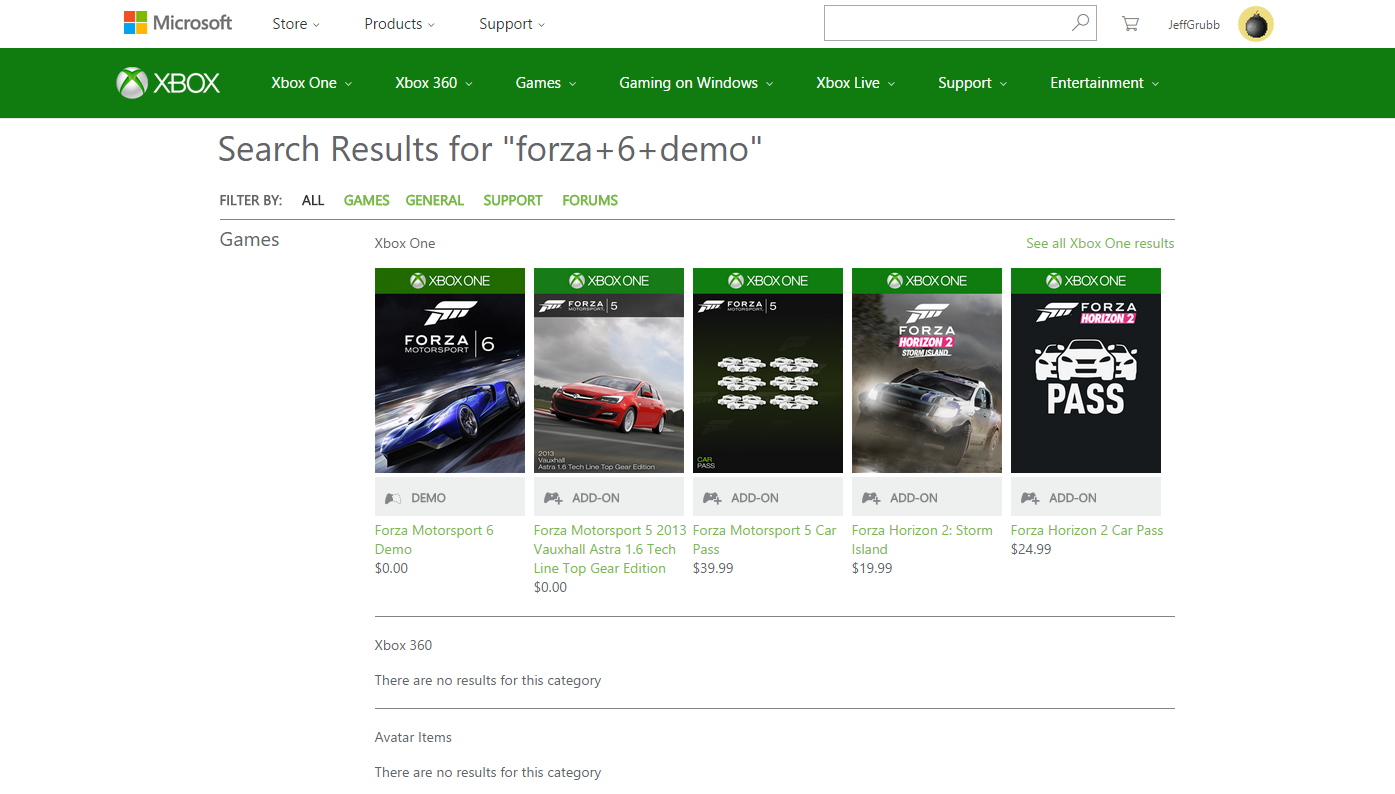Viewport: 1395px width, 794px height.
Task: Open Forza Motorsport 5 Vauxhall Astra link
Action: [x=610, y=549]
